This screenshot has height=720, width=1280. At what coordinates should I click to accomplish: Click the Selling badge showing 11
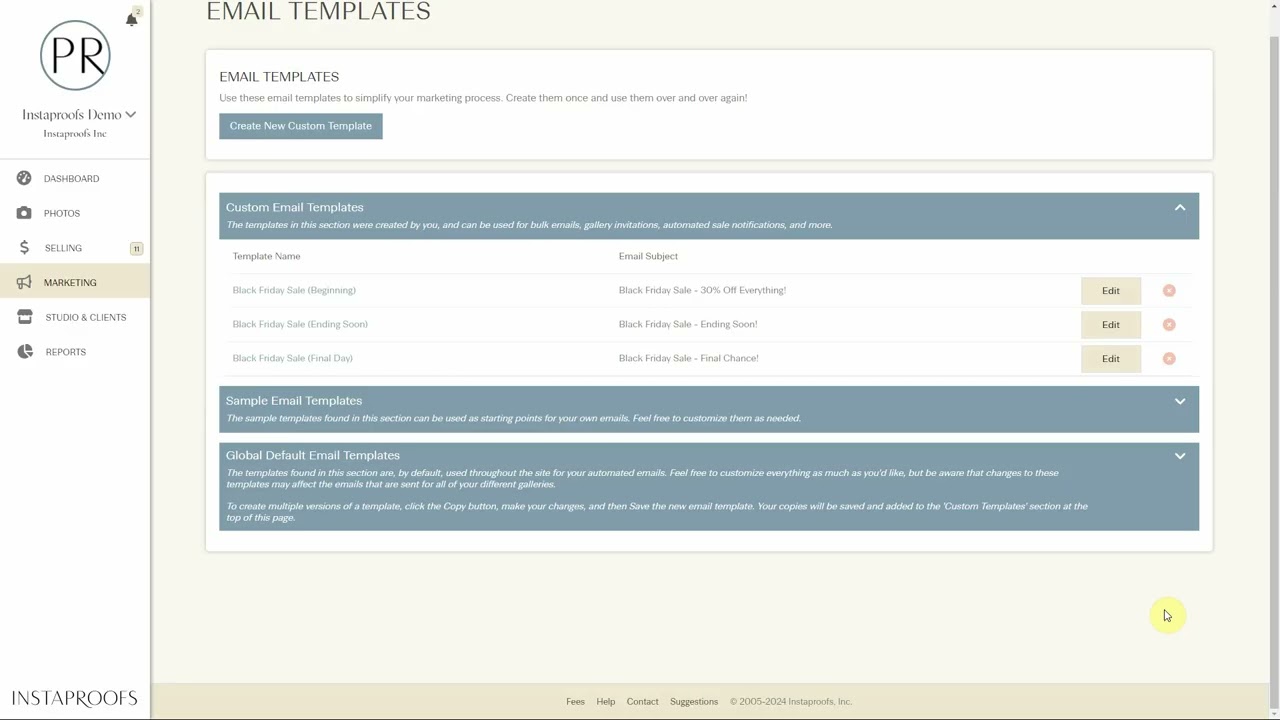(x=136, y=248)
